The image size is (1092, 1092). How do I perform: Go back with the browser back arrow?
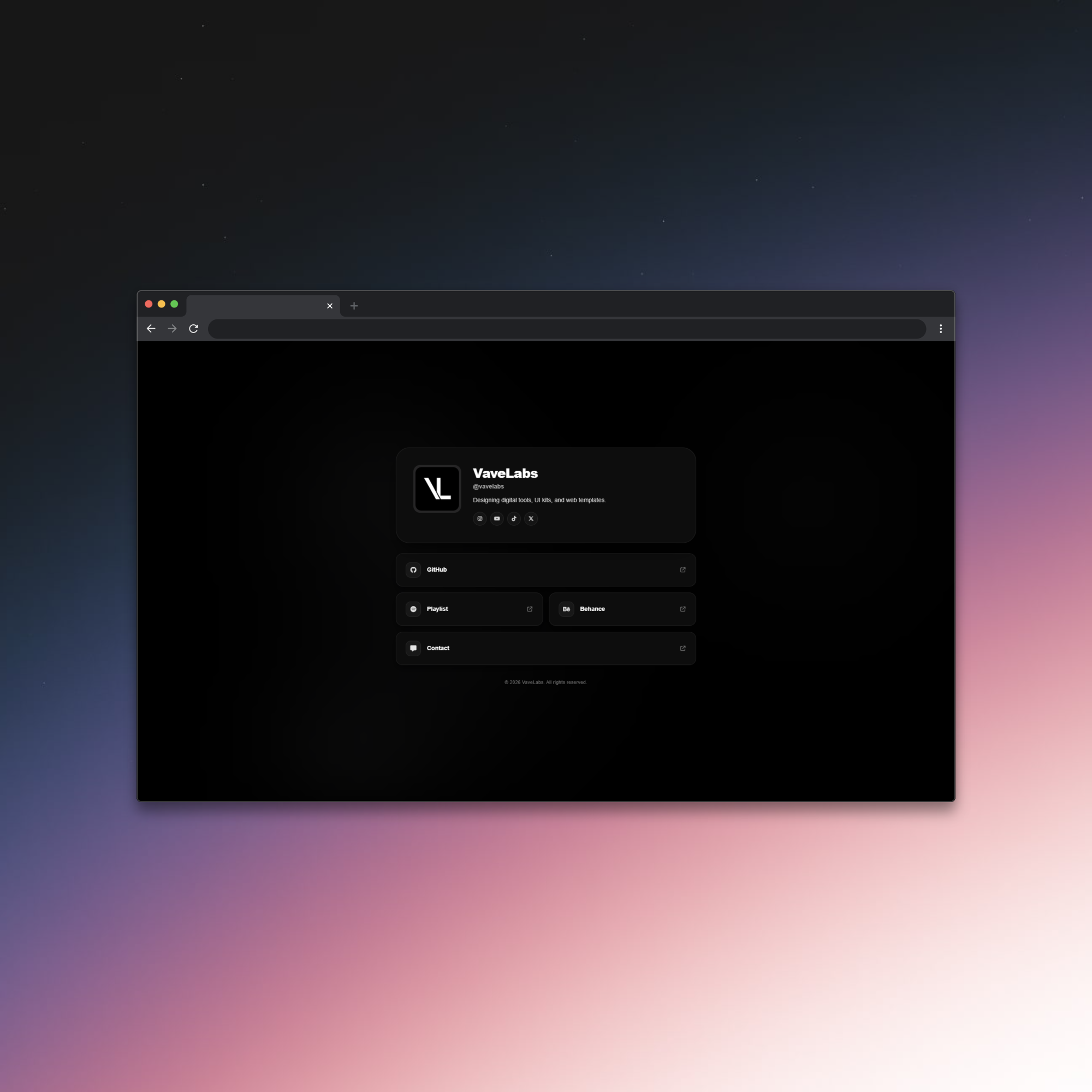coord(151,328)
